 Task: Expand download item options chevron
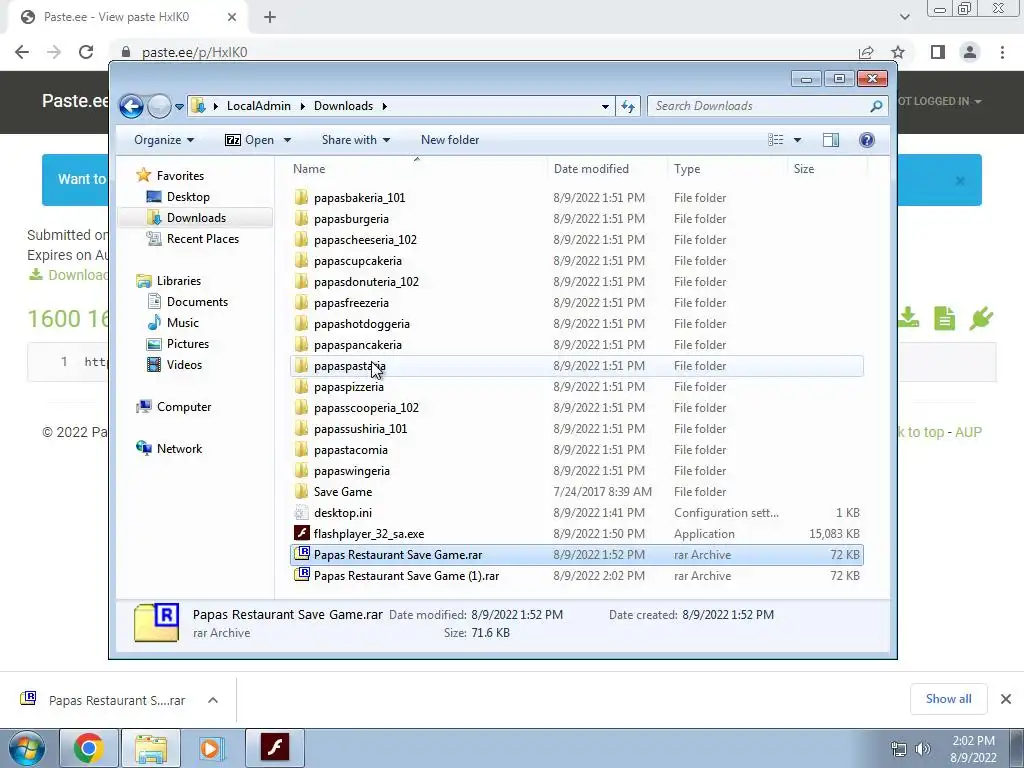[x=213, y=700]
